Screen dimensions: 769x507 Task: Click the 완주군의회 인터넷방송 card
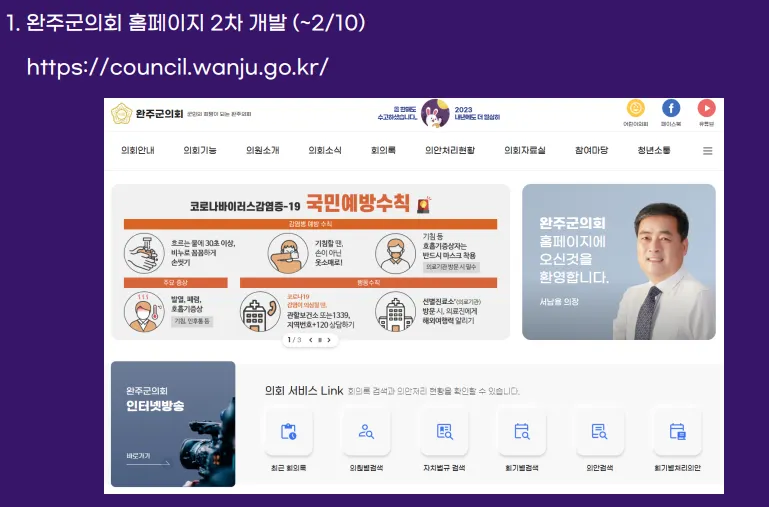click(173, 424)
